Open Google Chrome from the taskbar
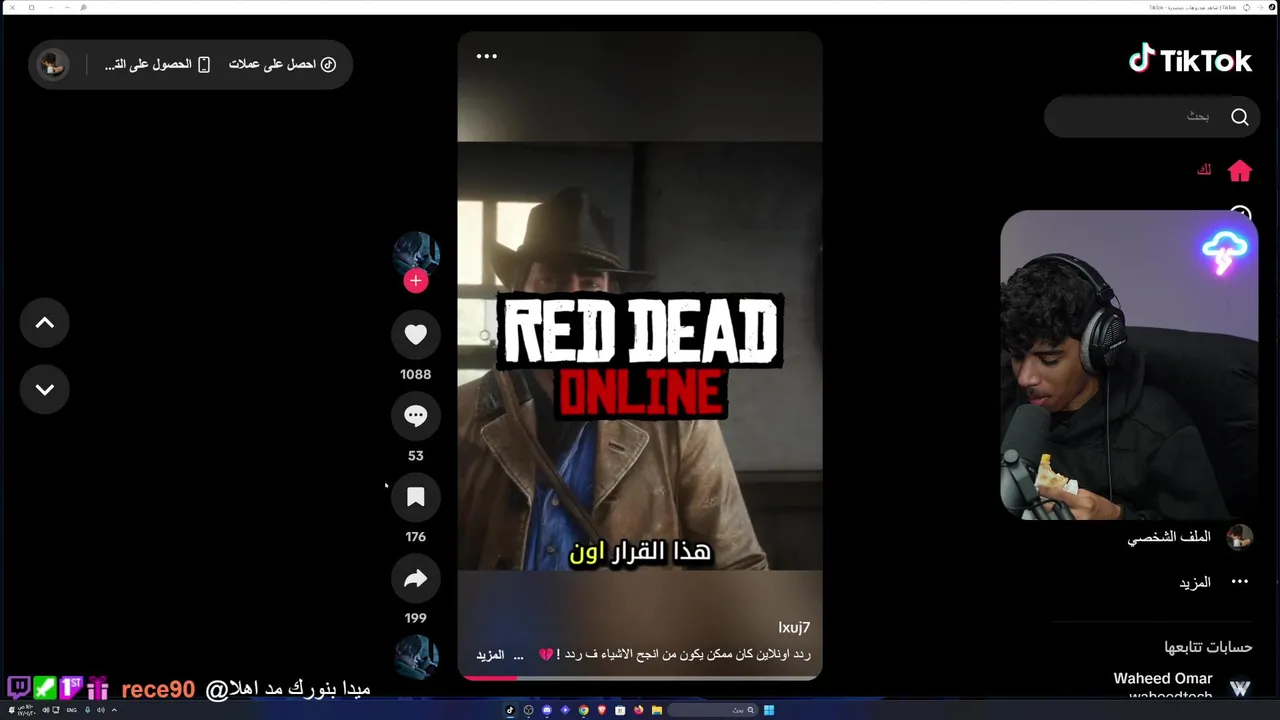This screenshot has height=720, width=1280. (x=583, y=710)
